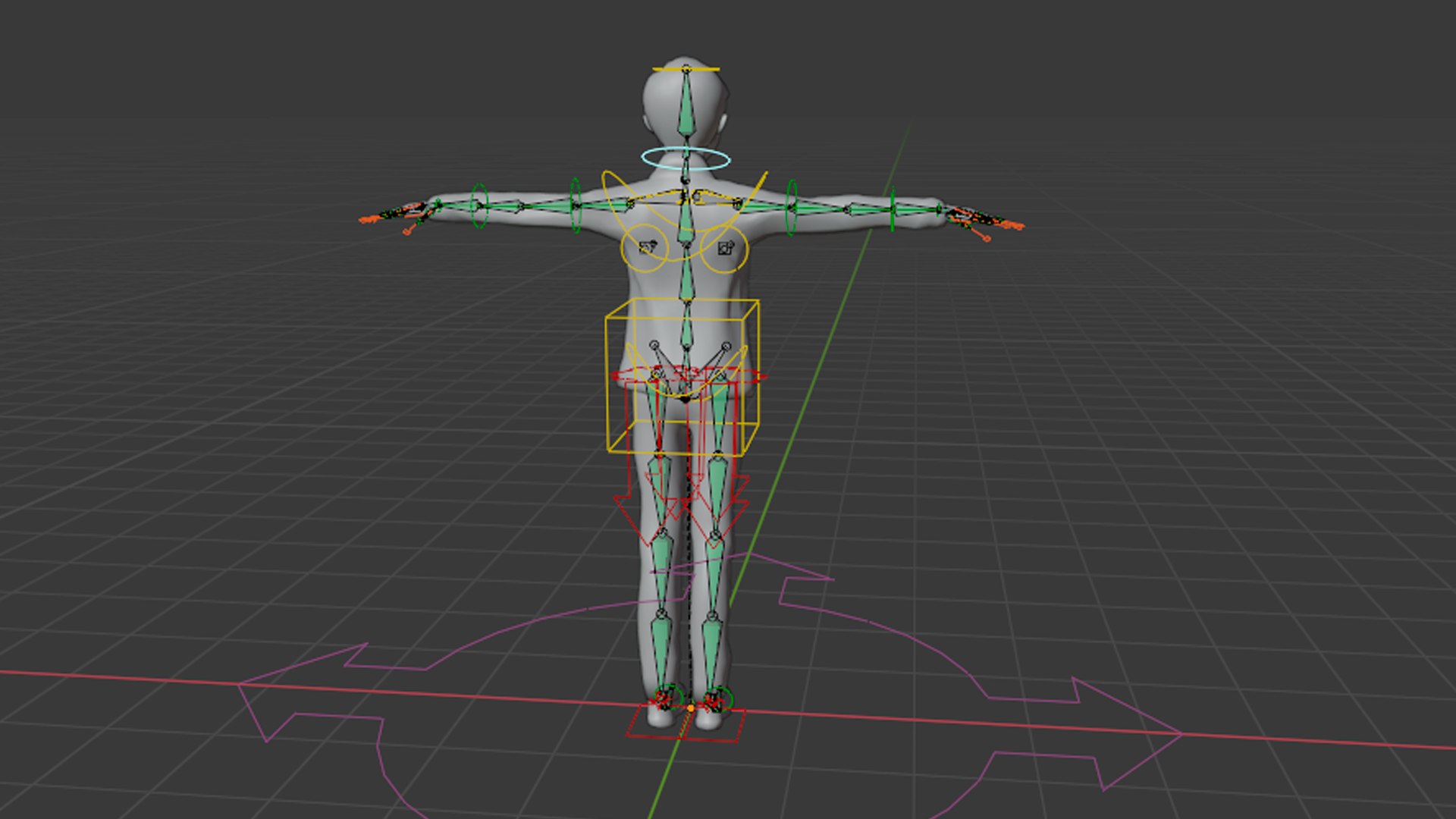Image resolution: width=1456 pixels, height=819 pixels.
Task: Select the yellow circle control on left chest side
Action: [x=645, y=247]
